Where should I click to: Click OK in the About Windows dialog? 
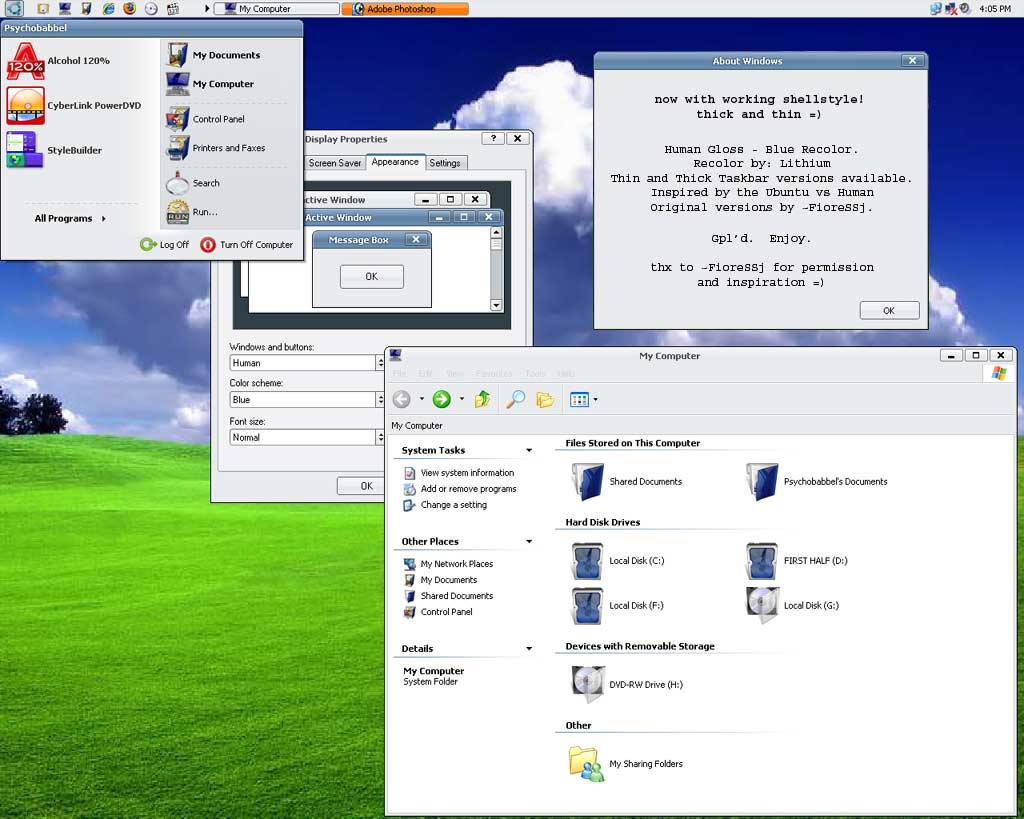pyautogui.click(x=888, y=311)
